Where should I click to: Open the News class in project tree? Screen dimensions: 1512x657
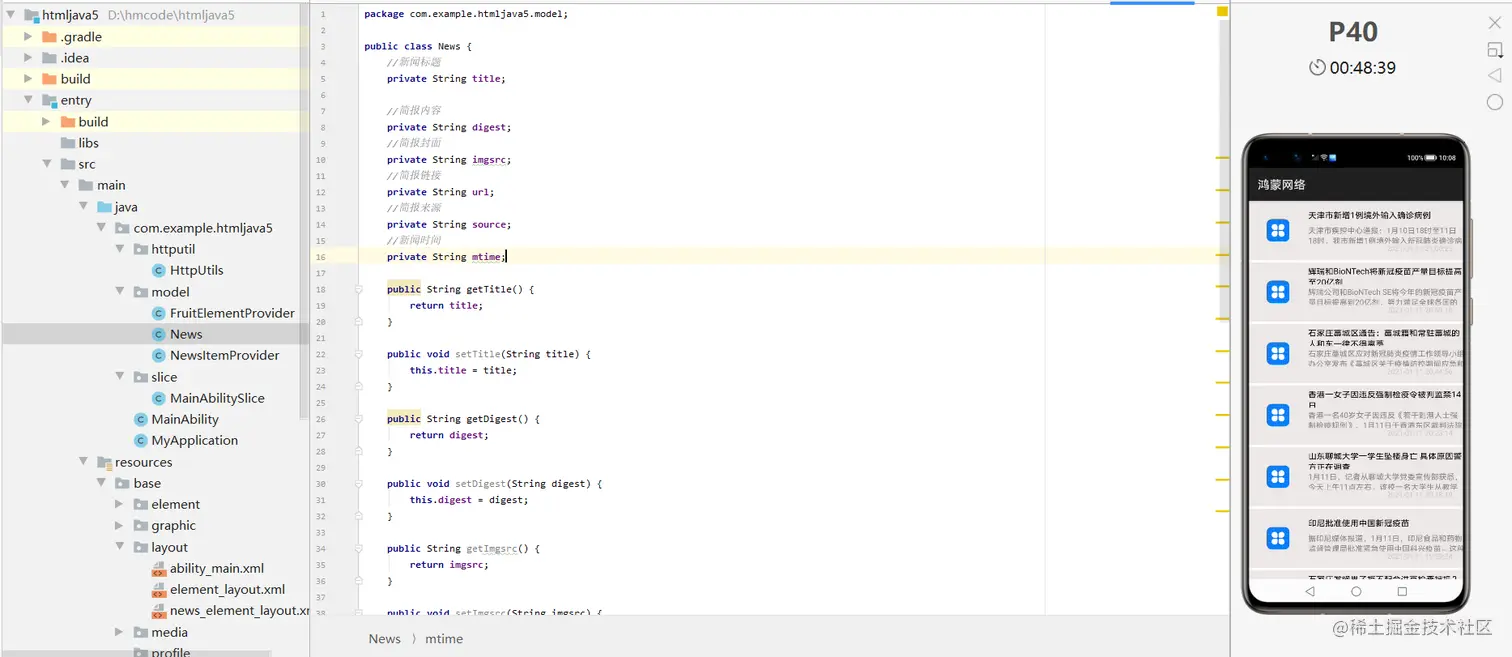186,334
